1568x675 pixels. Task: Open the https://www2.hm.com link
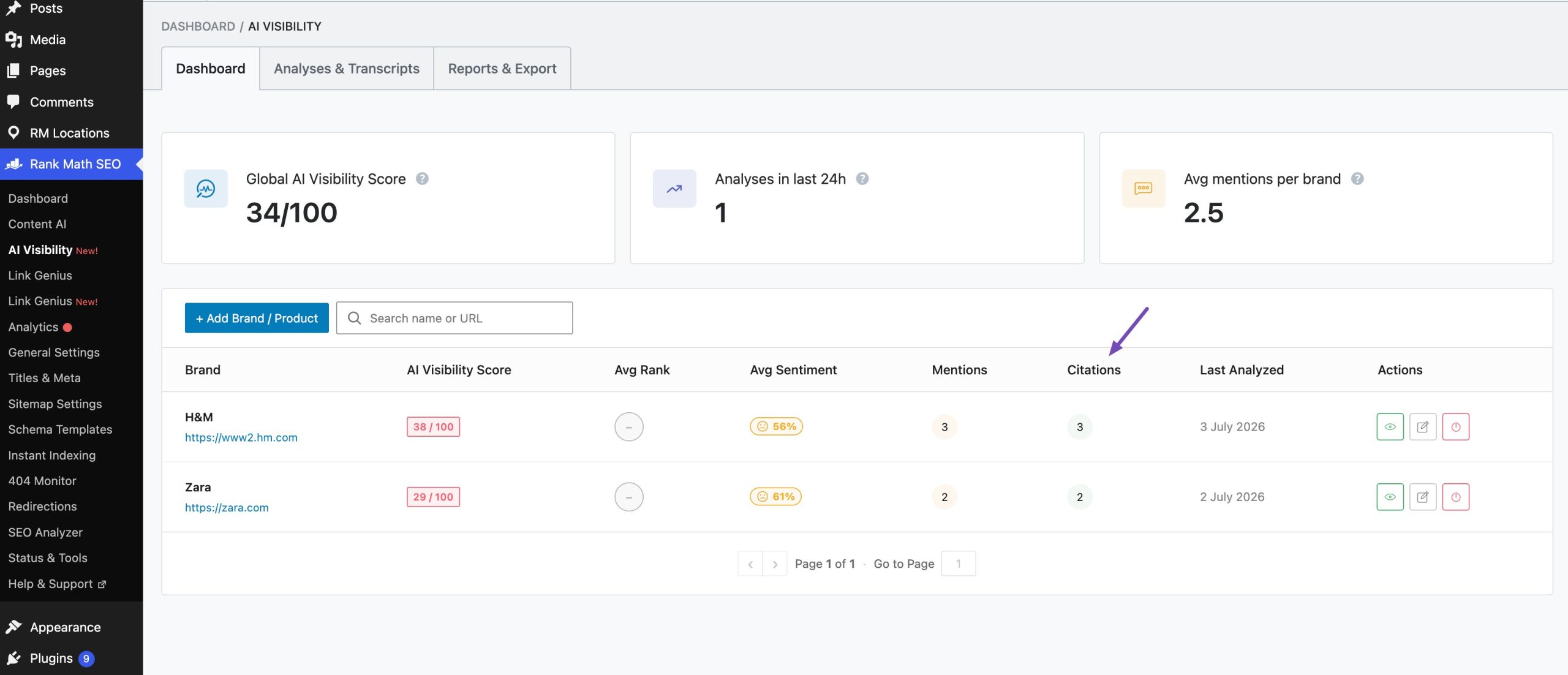click(241, 437)
